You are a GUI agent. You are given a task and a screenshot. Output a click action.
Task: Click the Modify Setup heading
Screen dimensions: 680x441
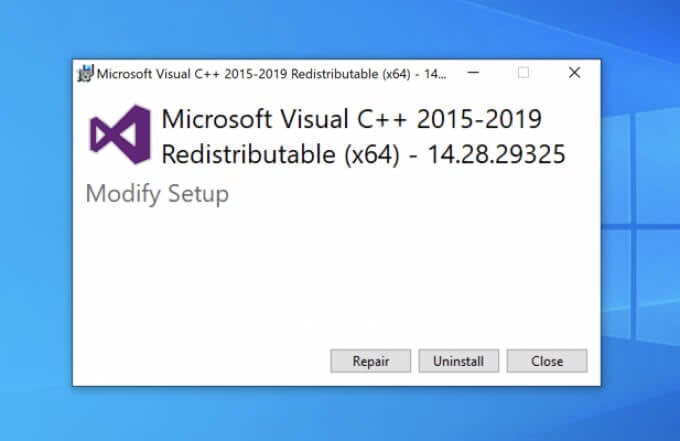[x=157, y=193]
